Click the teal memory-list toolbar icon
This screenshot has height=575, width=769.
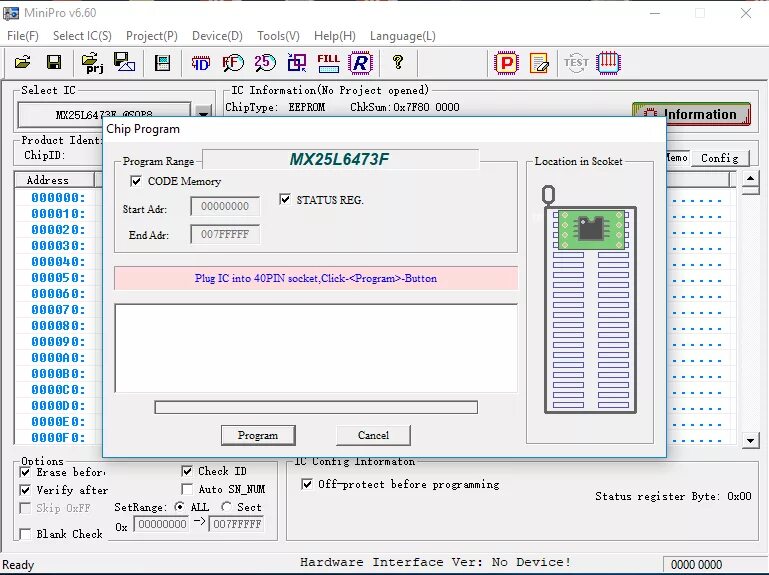click(x=162, y=63)
